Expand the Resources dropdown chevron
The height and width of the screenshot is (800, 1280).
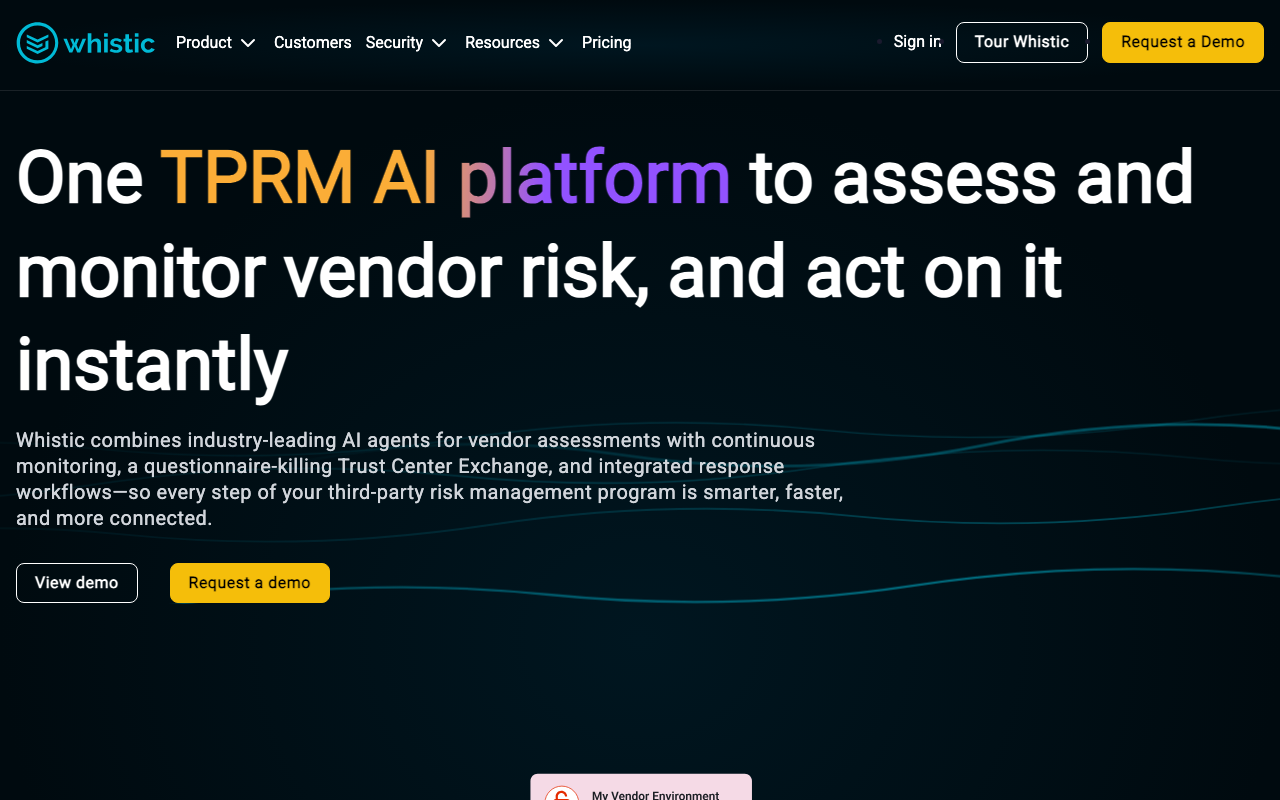coord(557,43)
